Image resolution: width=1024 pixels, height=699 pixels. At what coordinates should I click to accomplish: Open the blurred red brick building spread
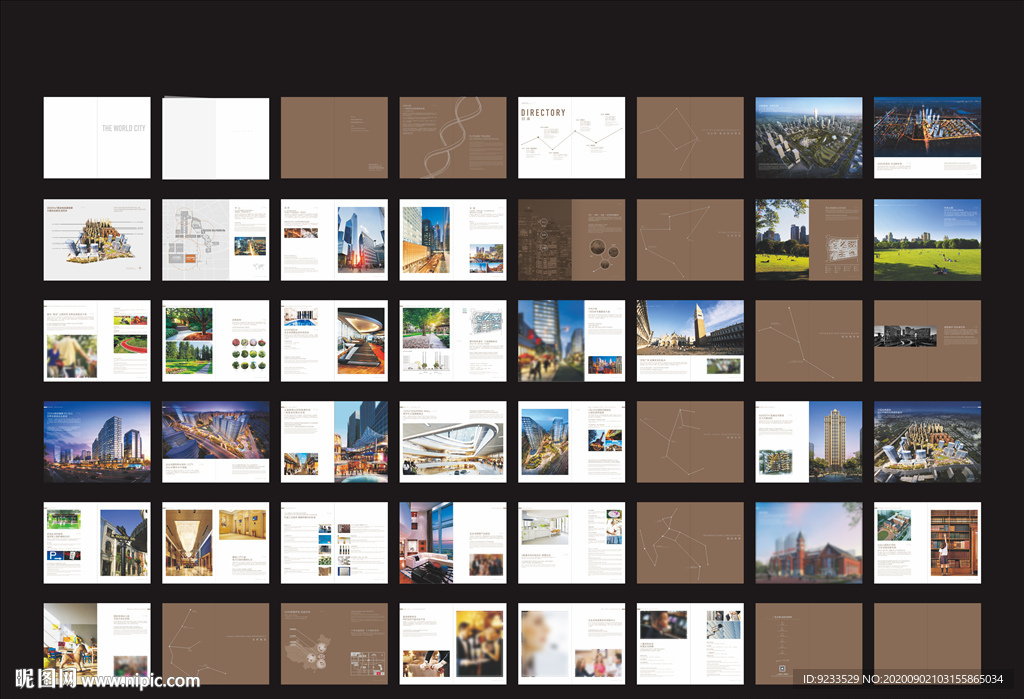pyautogui.click(x=808, y=543)
